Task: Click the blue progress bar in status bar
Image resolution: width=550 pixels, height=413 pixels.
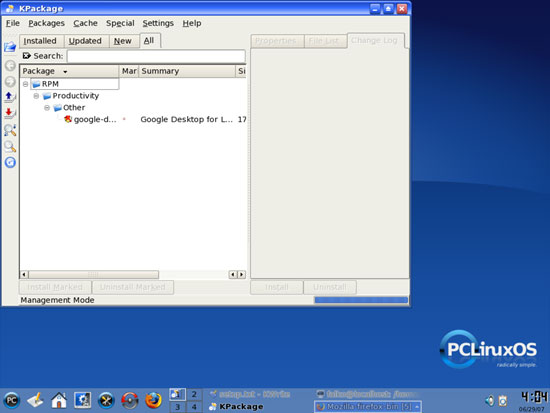Action: 361,300
